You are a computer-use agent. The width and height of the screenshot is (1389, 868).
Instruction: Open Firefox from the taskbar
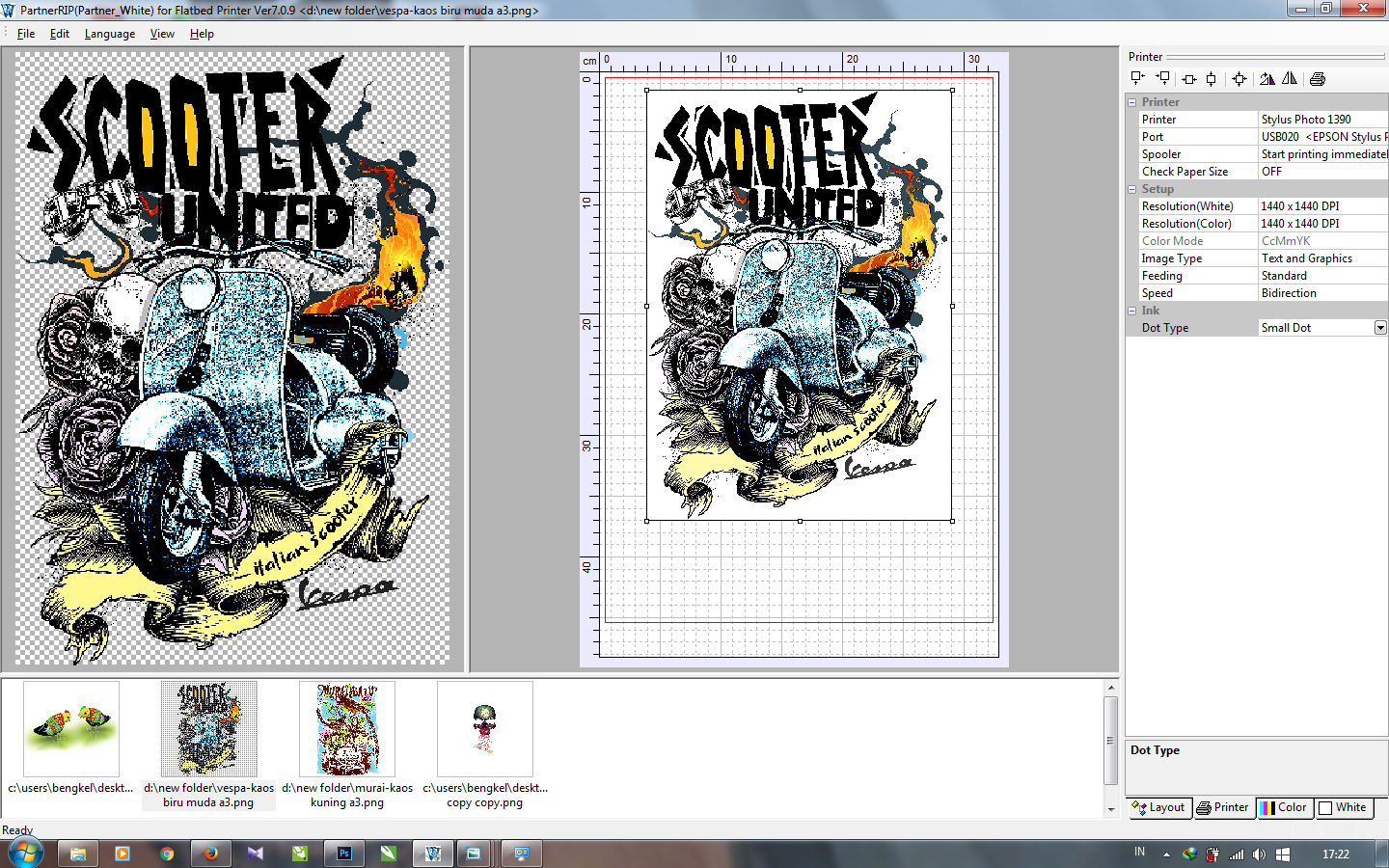coord(210,854)
